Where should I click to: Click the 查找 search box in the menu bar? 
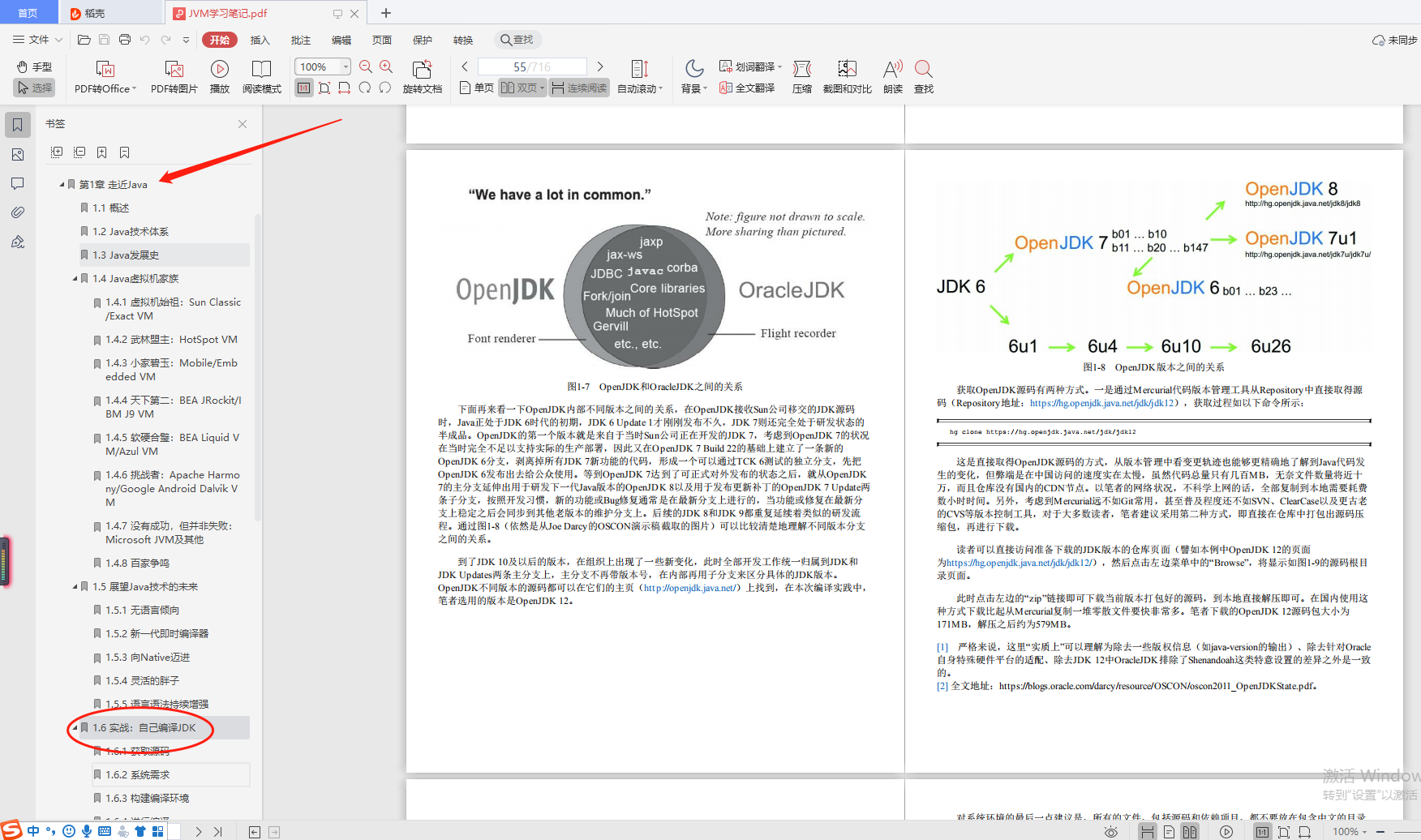pyautogui.click(x=517, y=40)
